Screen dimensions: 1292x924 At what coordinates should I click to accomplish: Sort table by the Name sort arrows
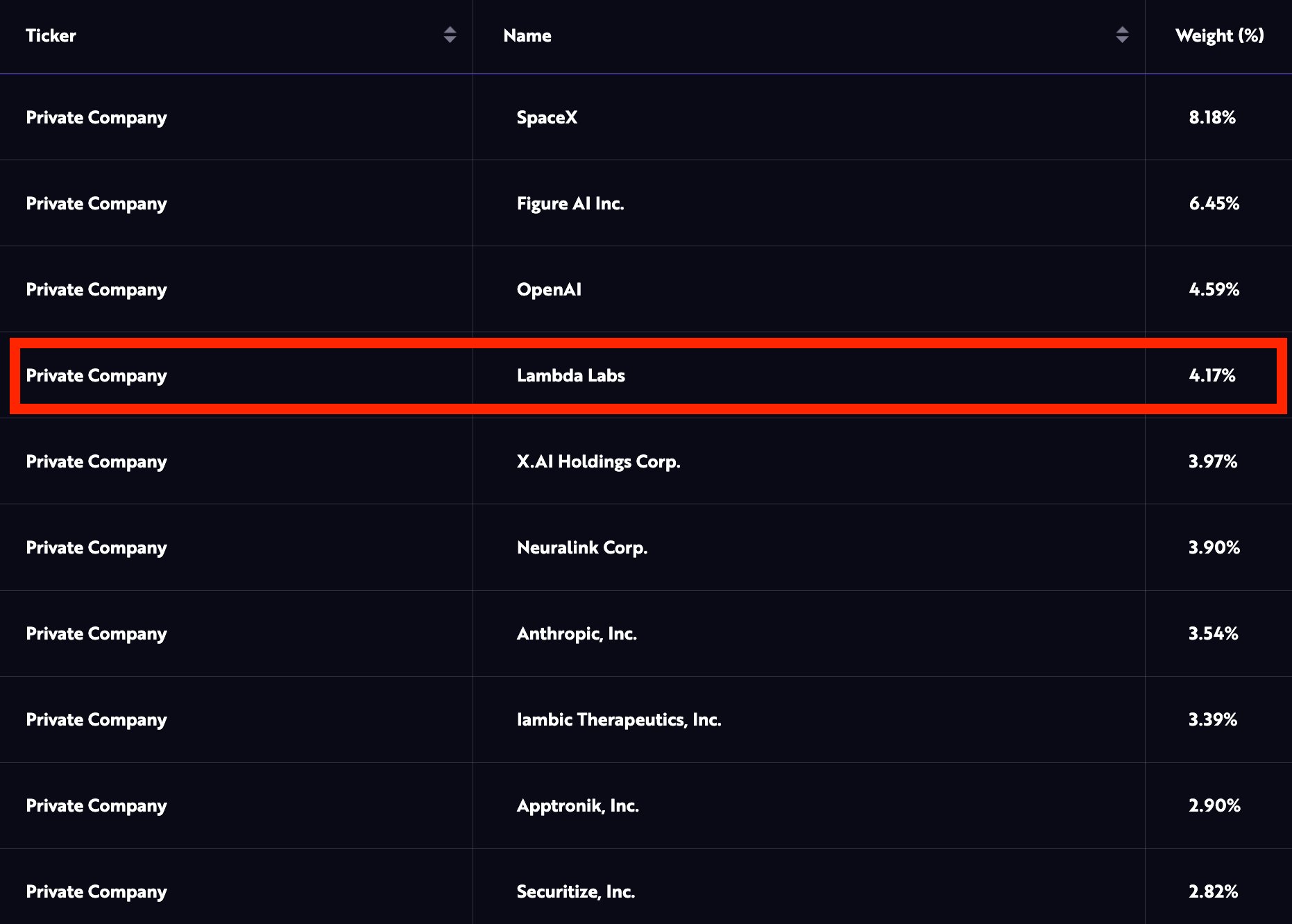point(1122,35)
